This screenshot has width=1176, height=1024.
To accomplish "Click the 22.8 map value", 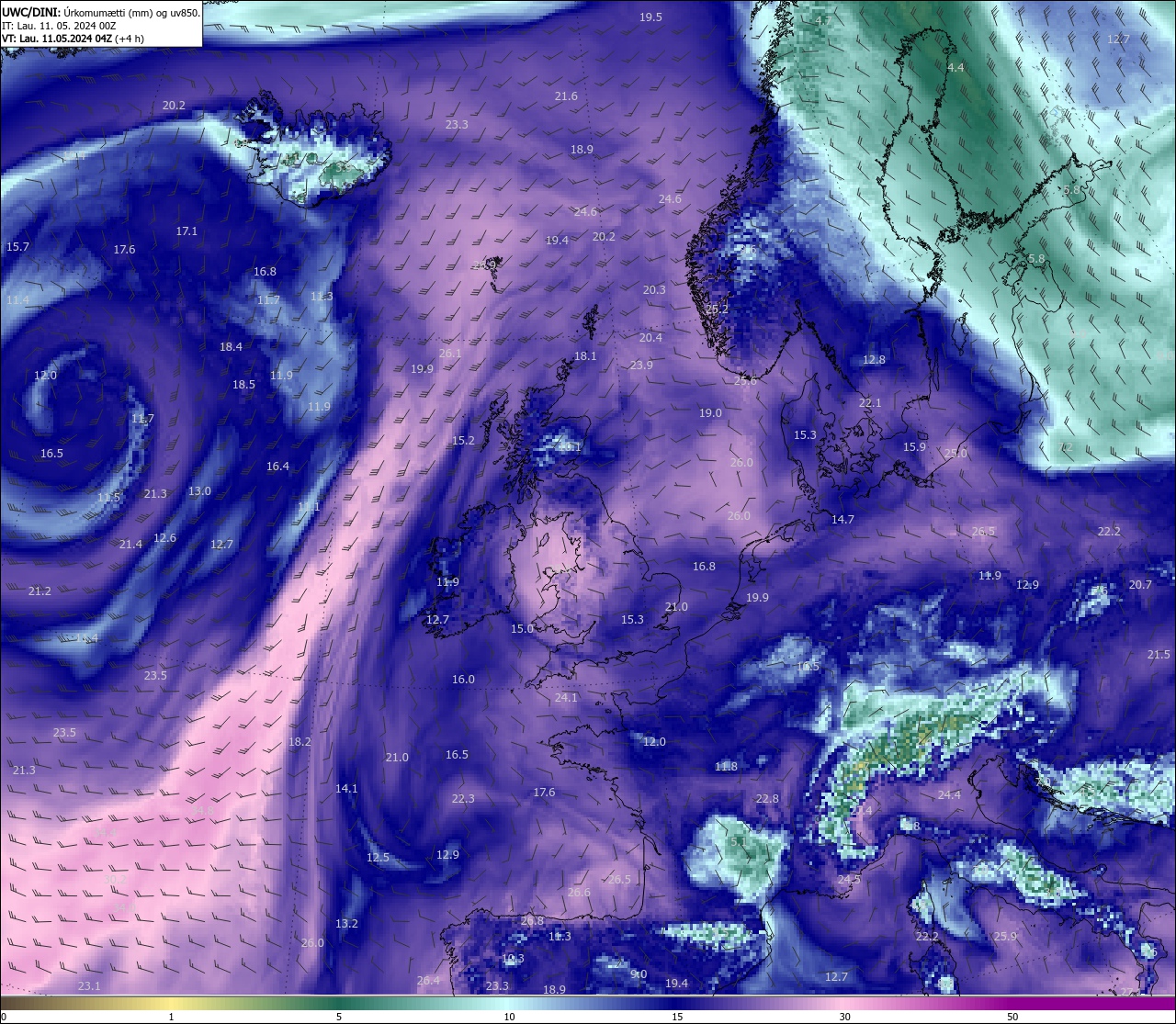I will [767, 799].
